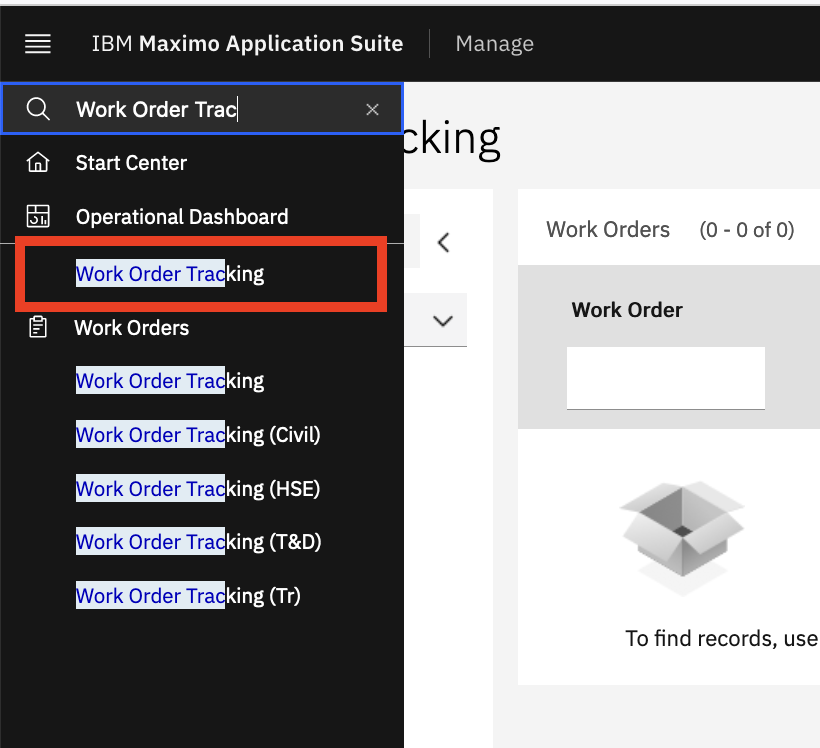
Task: Open Work Order Tracking (T&D)
Action: tap(199, 542)
